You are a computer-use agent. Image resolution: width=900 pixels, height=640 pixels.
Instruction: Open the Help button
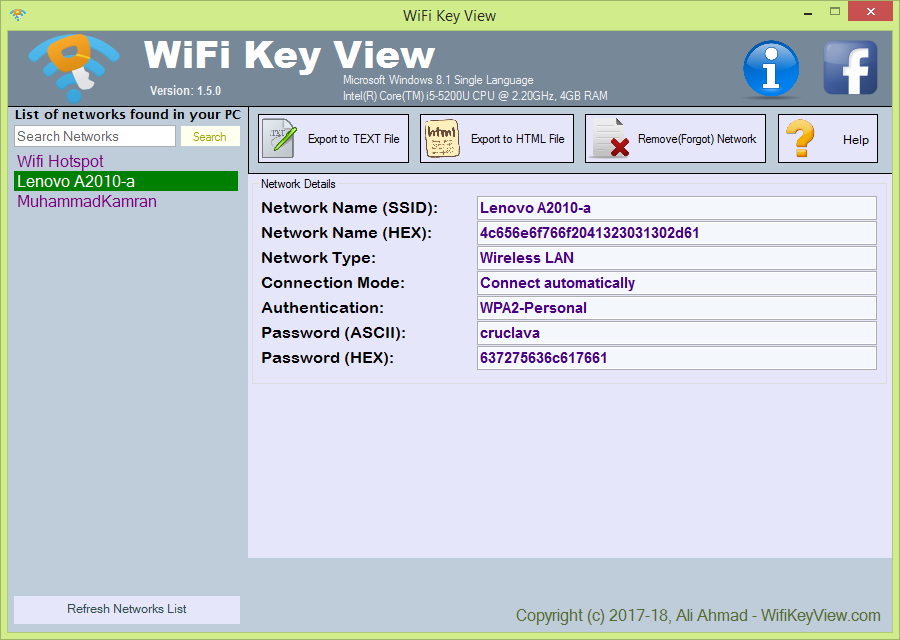point(828,138)
